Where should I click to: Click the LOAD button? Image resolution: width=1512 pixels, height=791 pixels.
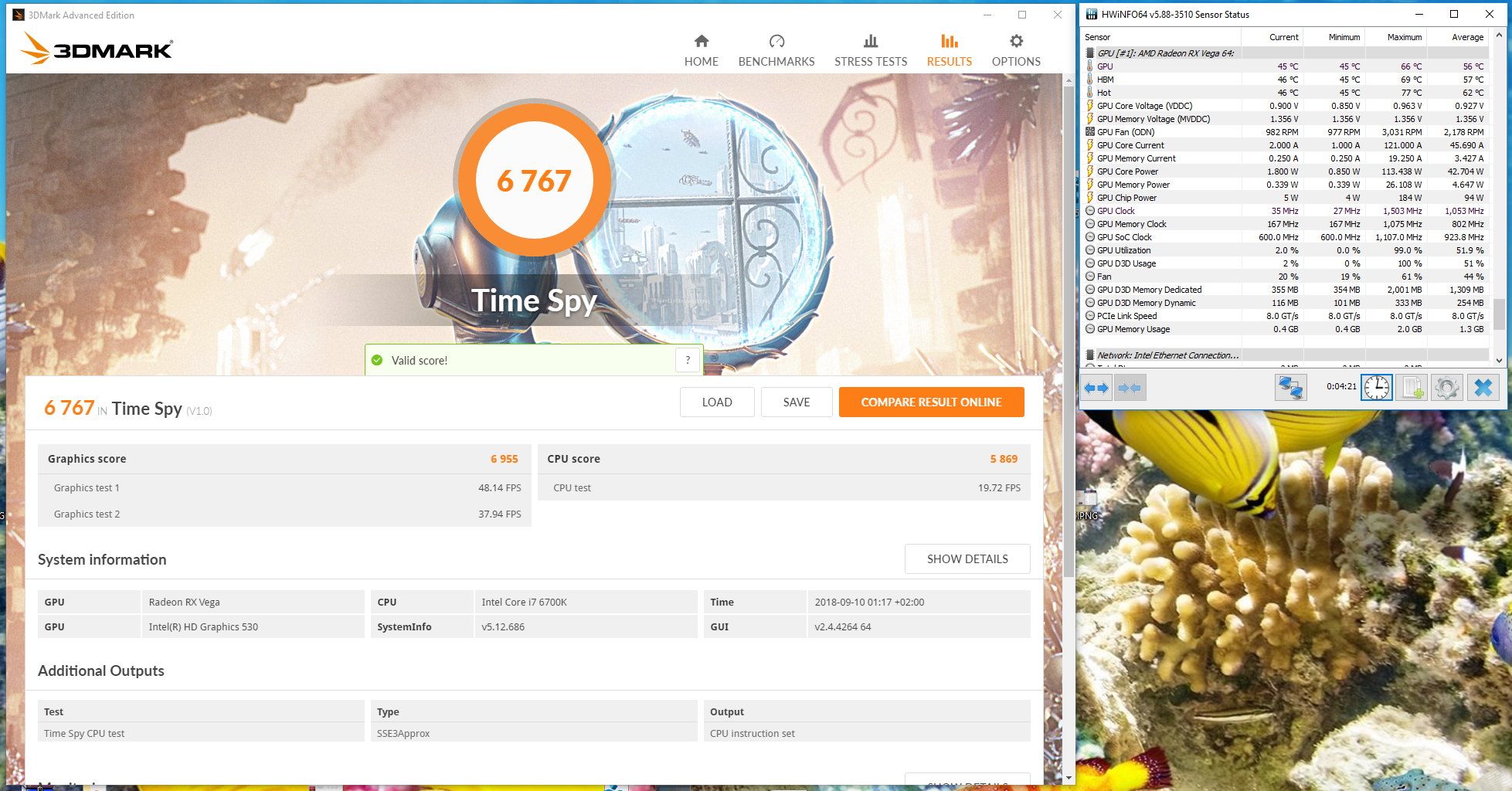click(717, 402)
